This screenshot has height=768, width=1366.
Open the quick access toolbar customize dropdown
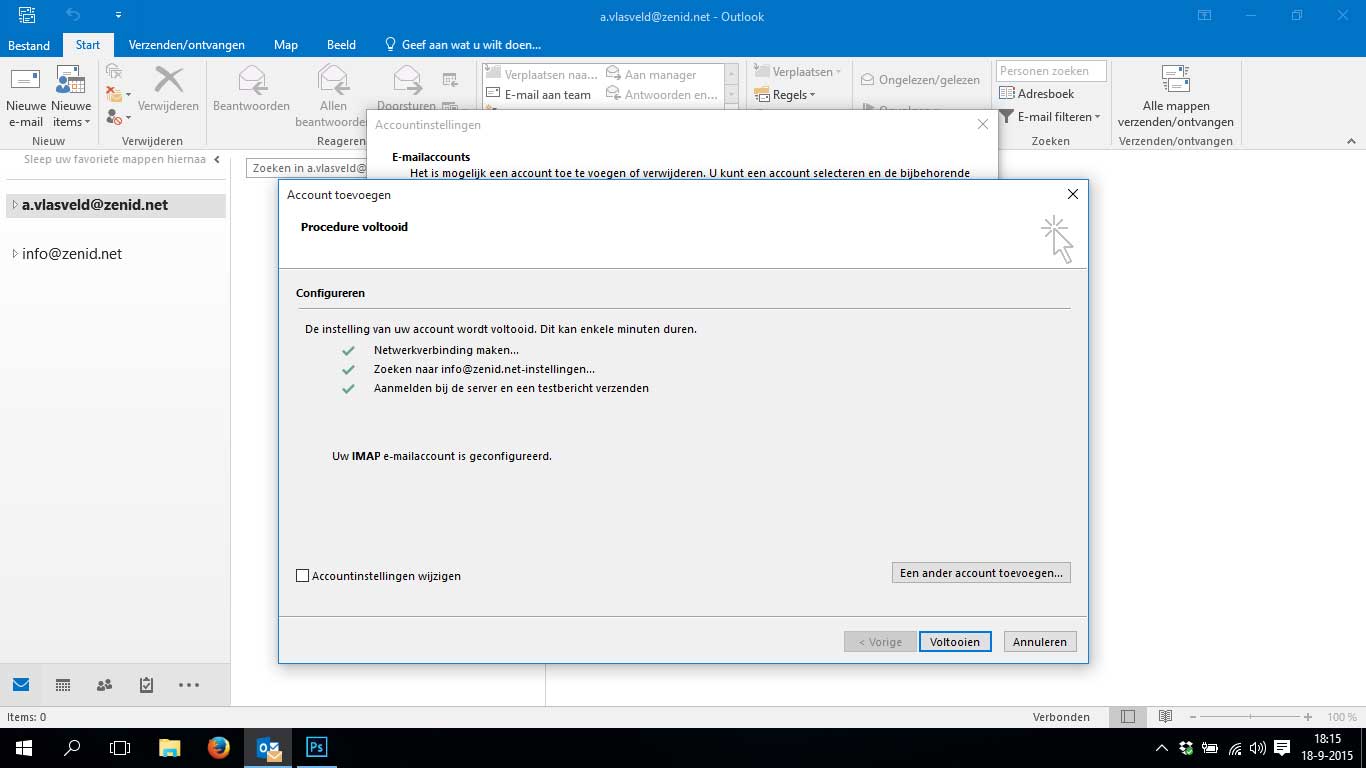[118, 15]
